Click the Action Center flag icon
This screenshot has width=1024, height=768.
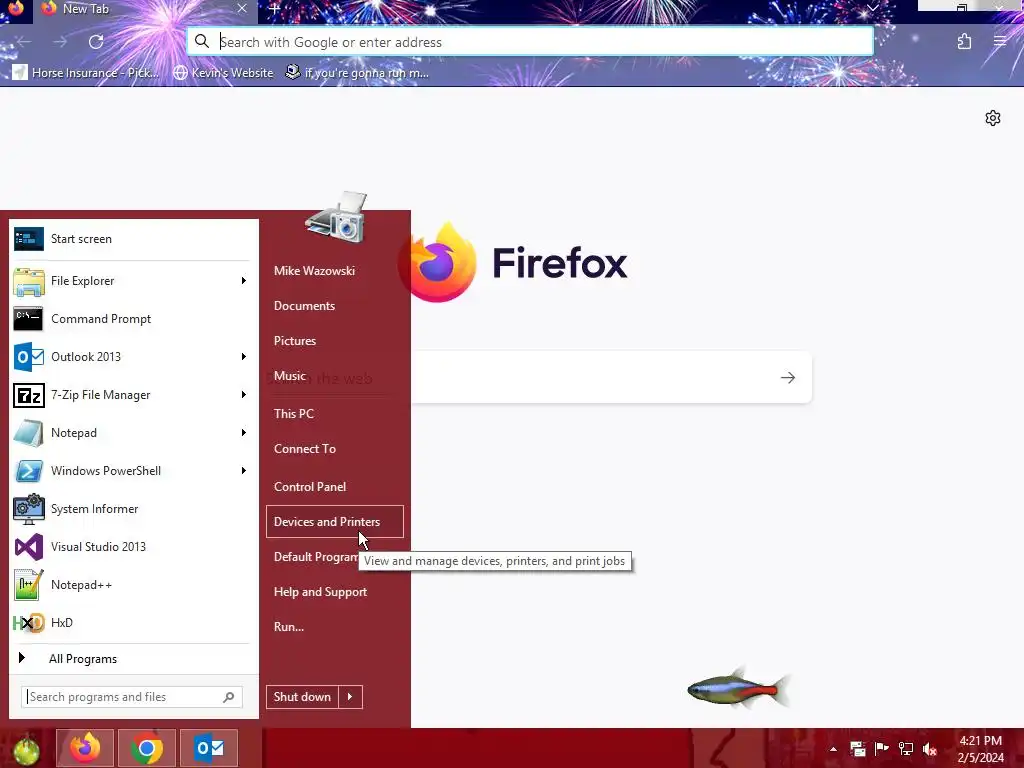pos(882,749)
